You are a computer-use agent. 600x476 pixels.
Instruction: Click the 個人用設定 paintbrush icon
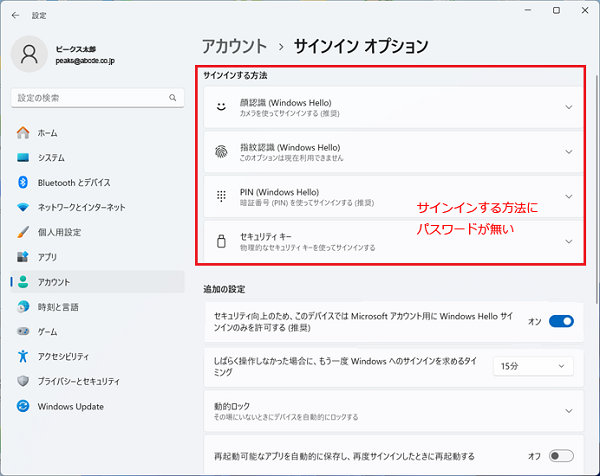coord(23,232)
